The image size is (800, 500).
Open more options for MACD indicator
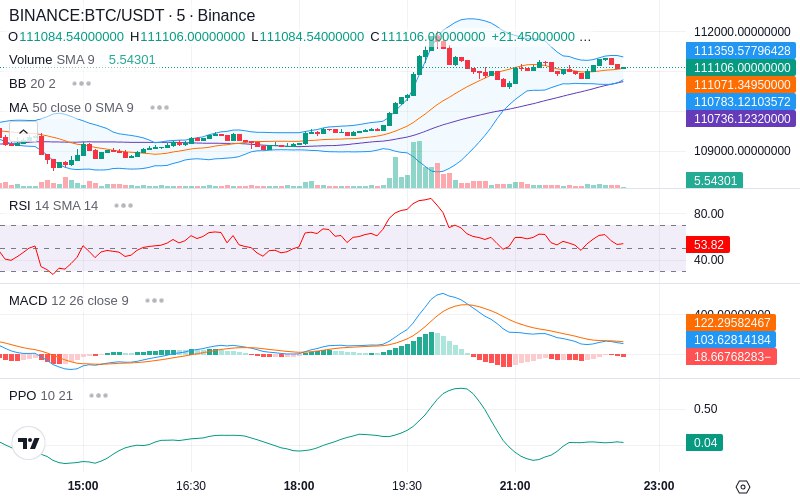154,301
